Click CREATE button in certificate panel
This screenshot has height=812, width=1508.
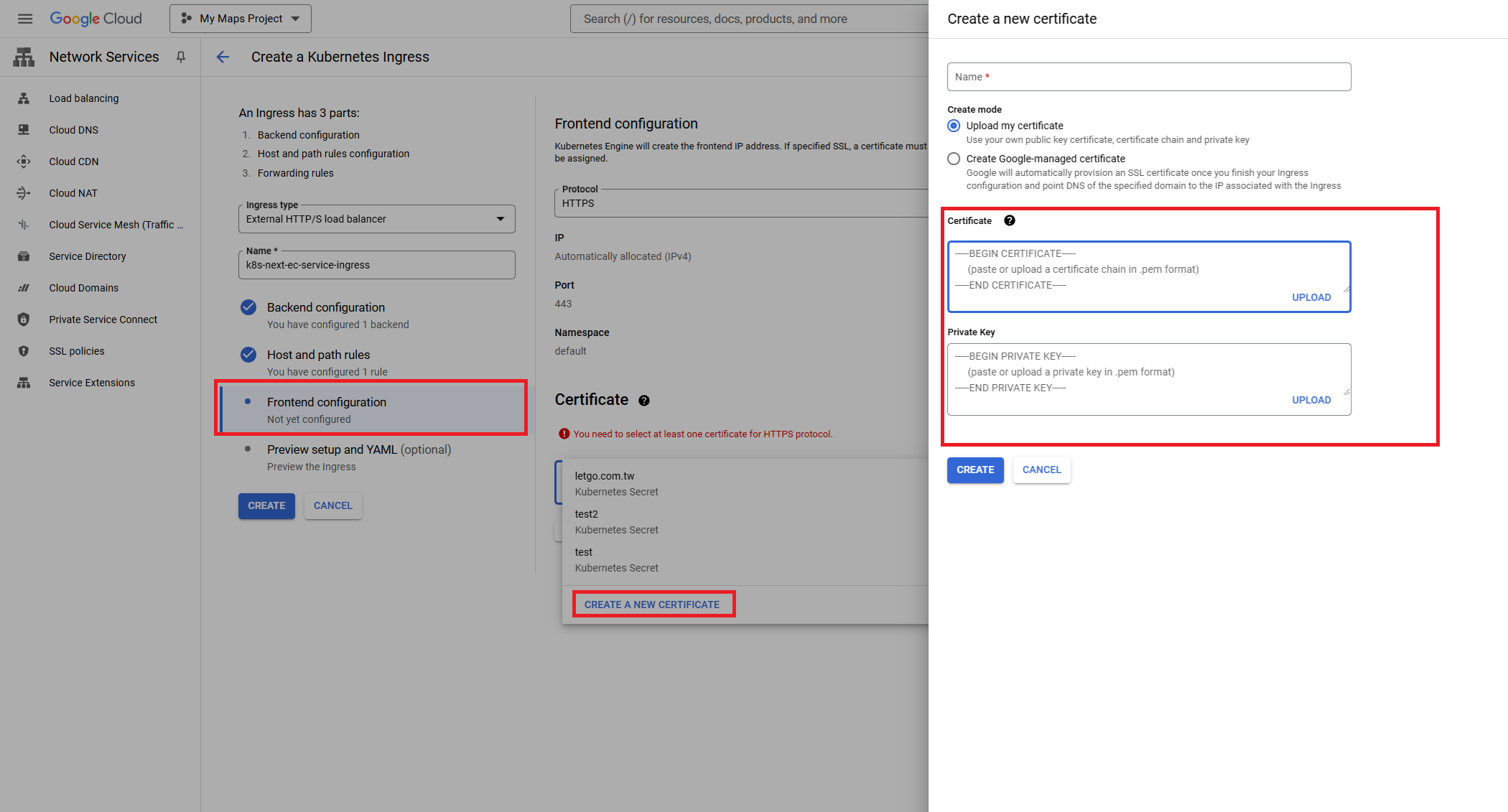pos(974,470)
